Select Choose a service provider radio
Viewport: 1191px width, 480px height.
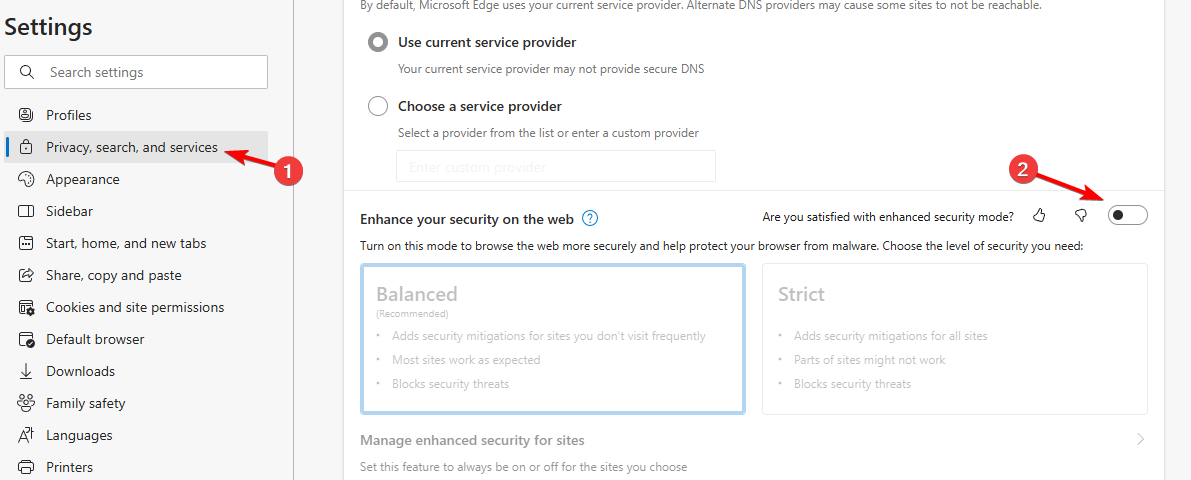pyautogui.click(x=378, y=106)
